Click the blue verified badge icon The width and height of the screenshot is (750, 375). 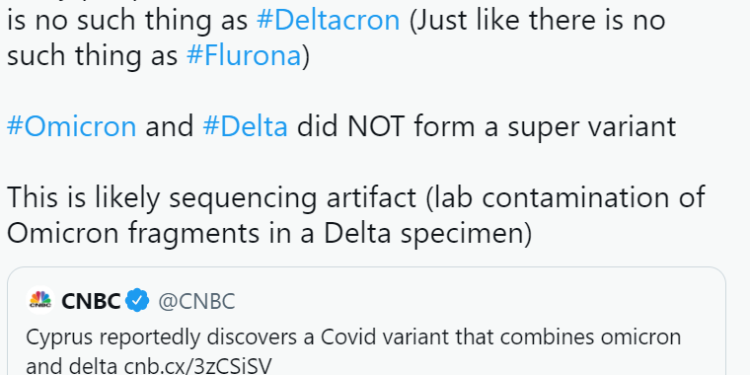[137, 301]
